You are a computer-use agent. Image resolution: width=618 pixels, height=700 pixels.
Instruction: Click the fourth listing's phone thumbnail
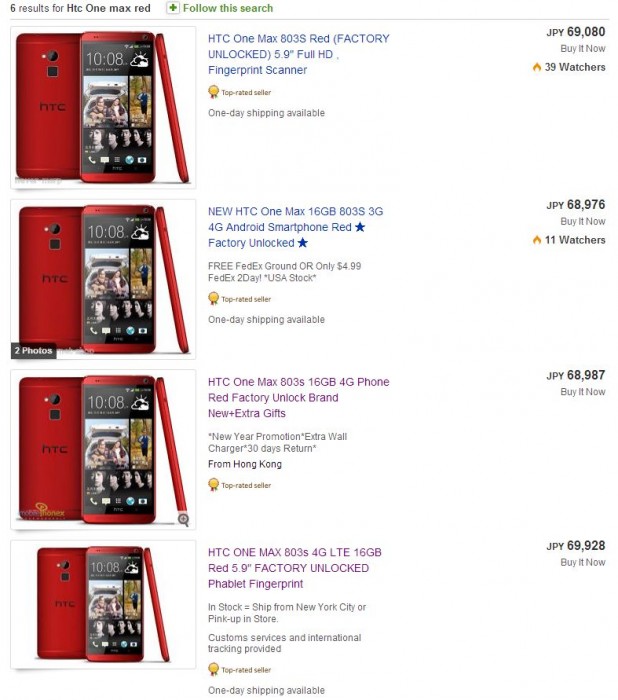click(103, 604)
